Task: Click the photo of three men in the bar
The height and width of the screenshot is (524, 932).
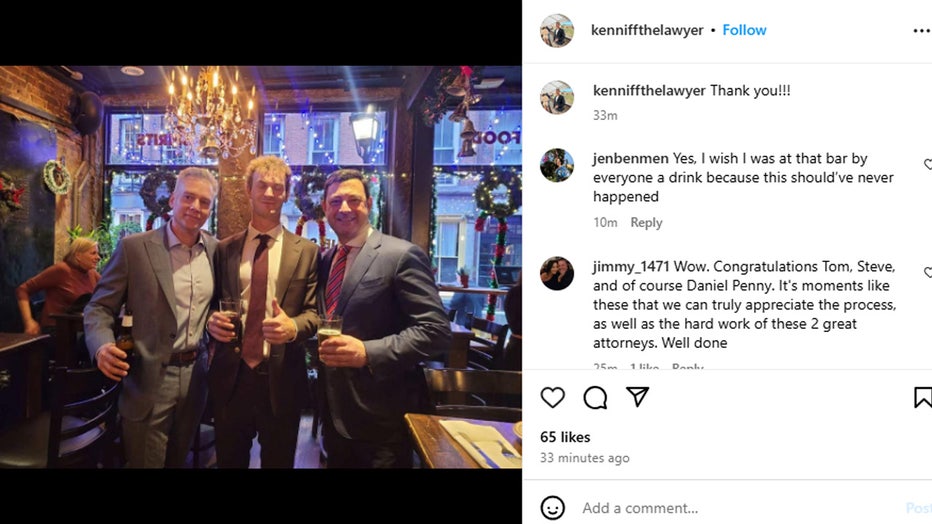Action: (x=261, y=267)
